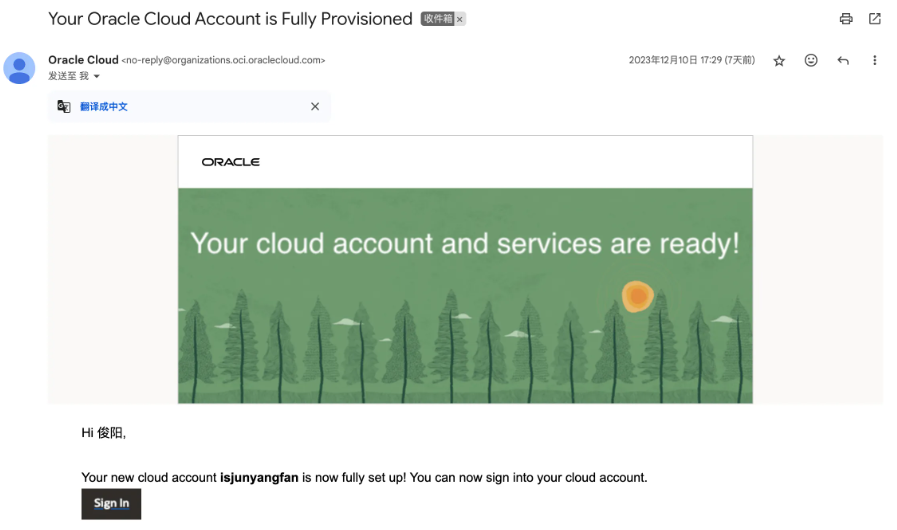
Task: Add an emoji reaction to the email
Action: tap(811, 61)
